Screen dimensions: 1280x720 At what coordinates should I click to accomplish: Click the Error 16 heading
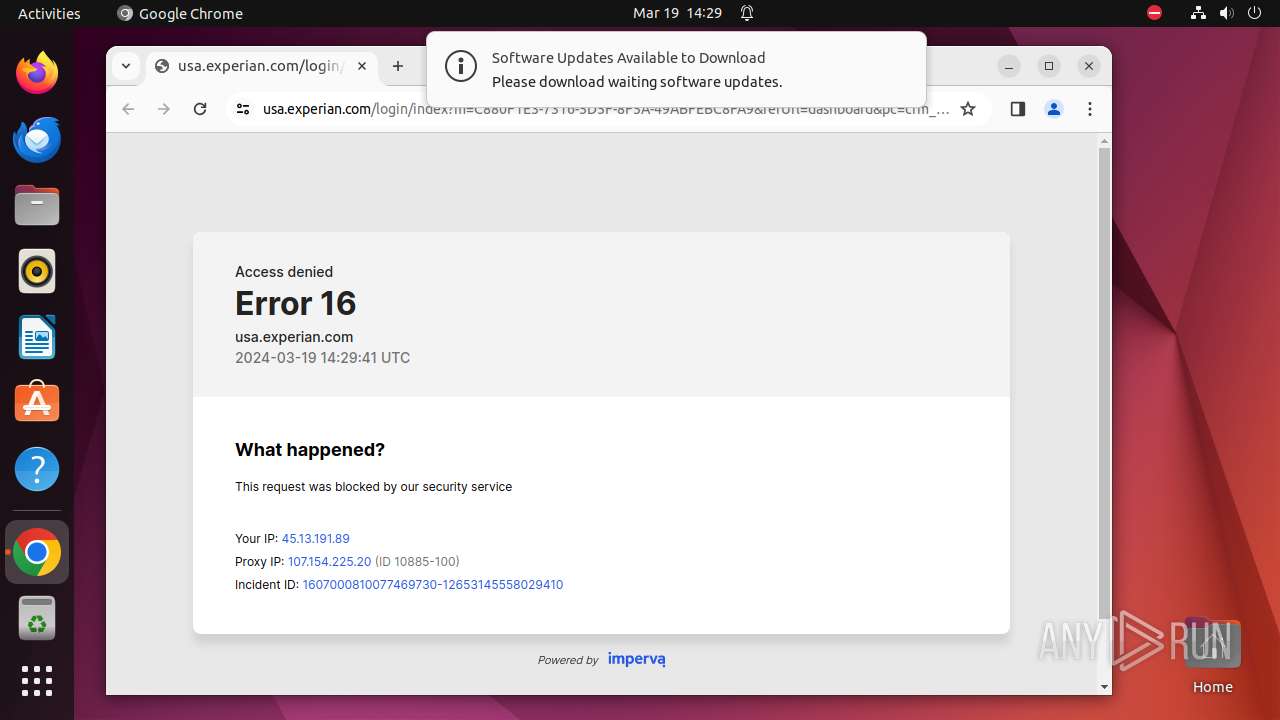point(295,303)
